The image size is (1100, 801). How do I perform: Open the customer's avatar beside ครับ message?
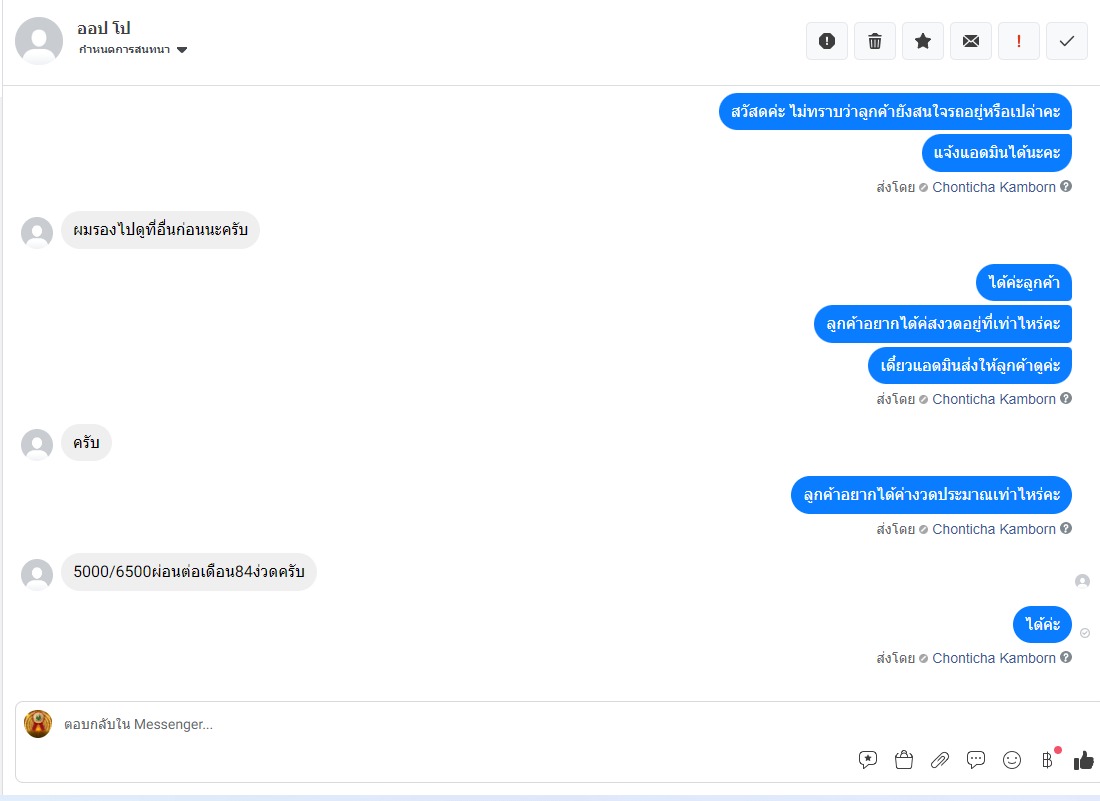tap(37, 444)
